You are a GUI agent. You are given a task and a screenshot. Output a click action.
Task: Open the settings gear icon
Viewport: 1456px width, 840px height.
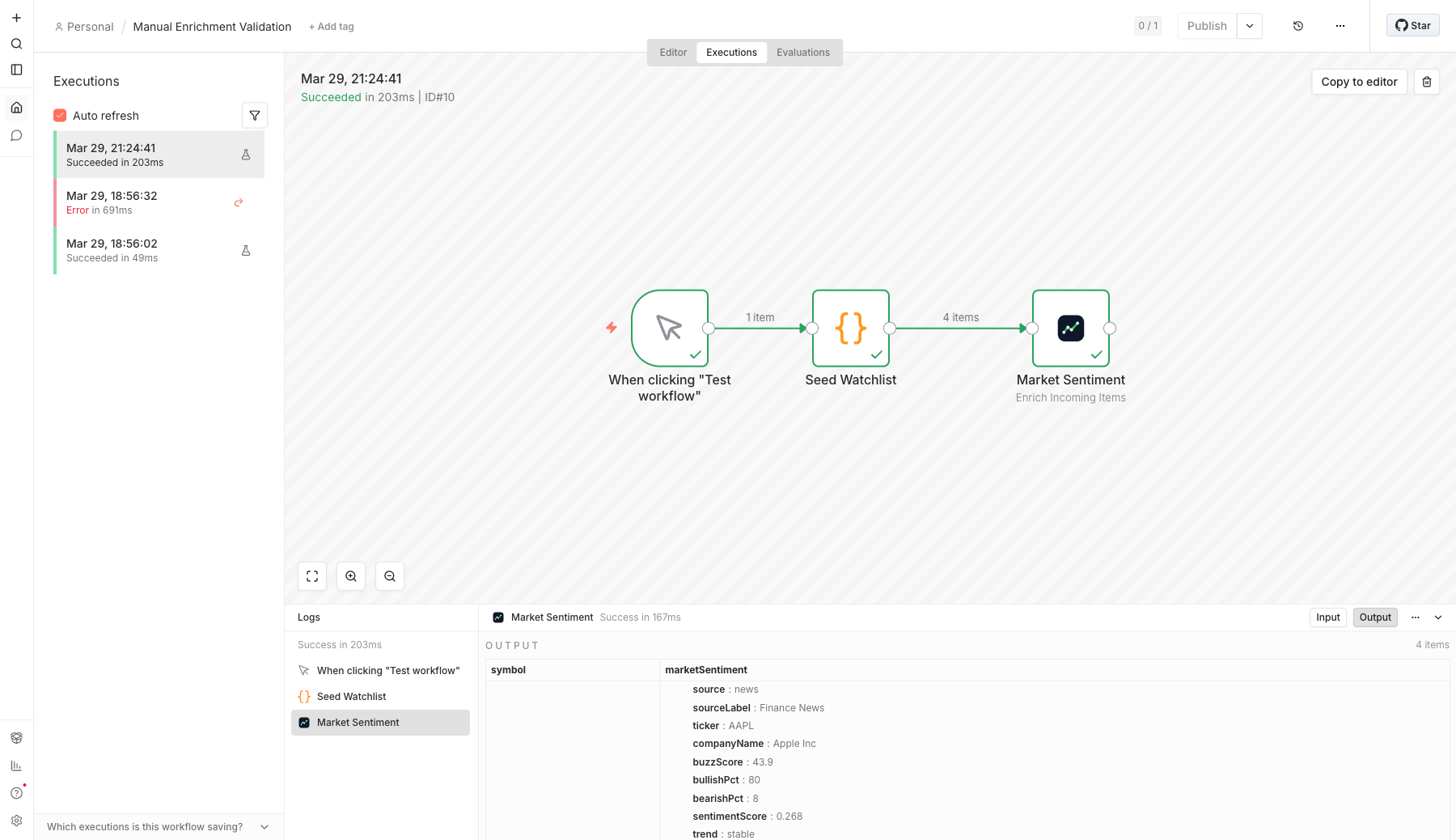click(16, 821)
